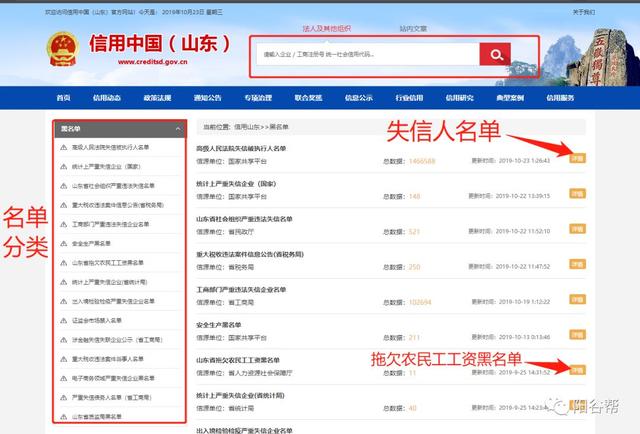This screenshot has height=434, width=640.
Task: Switch to the 站内文章 search tab
Action: (x=413, y=29)
